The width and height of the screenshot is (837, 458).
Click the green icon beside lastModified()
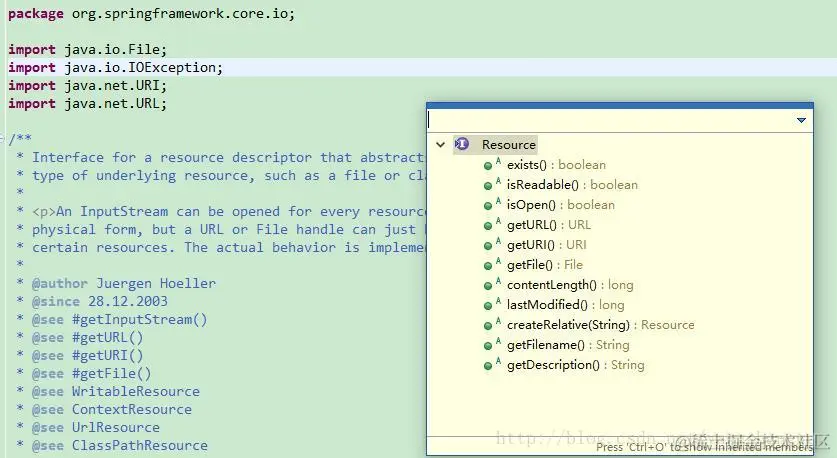coord(488,306)
